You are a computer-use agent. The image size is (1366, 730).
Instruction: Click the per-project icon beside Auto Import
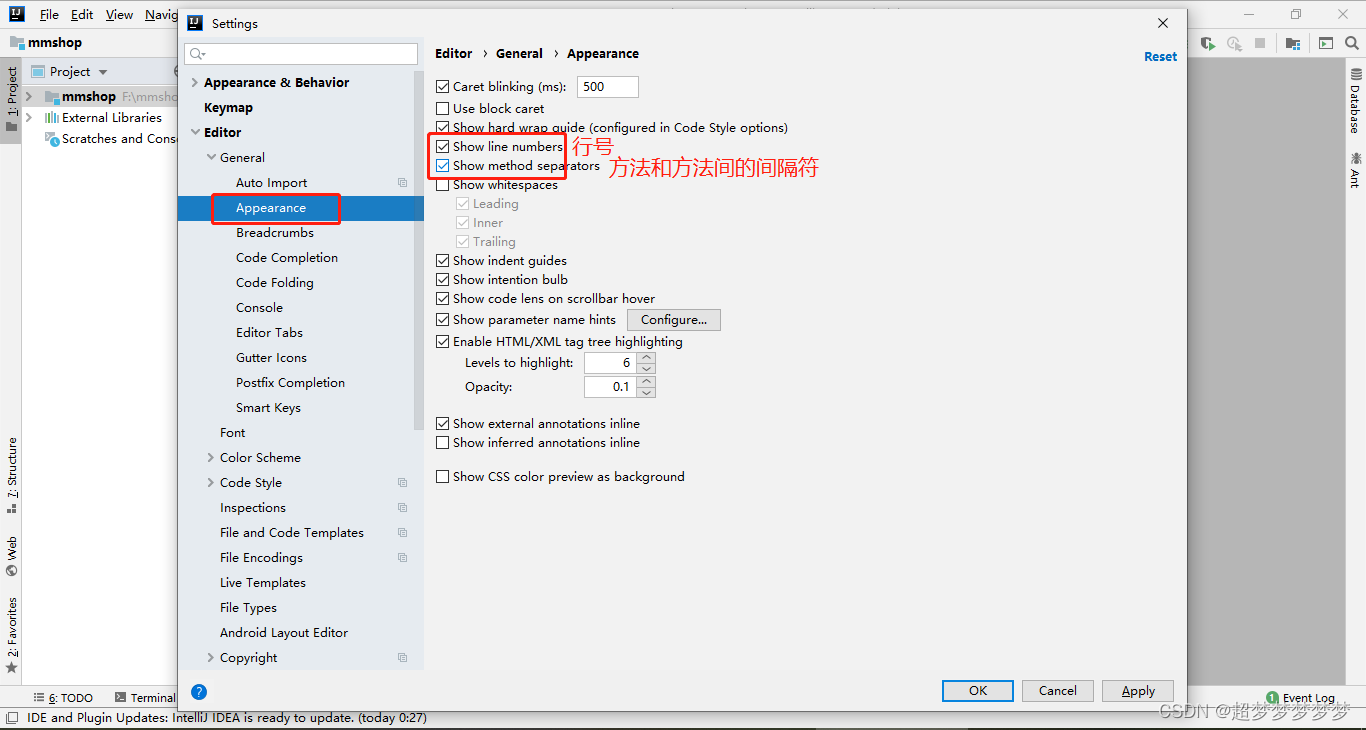point(402,183)
